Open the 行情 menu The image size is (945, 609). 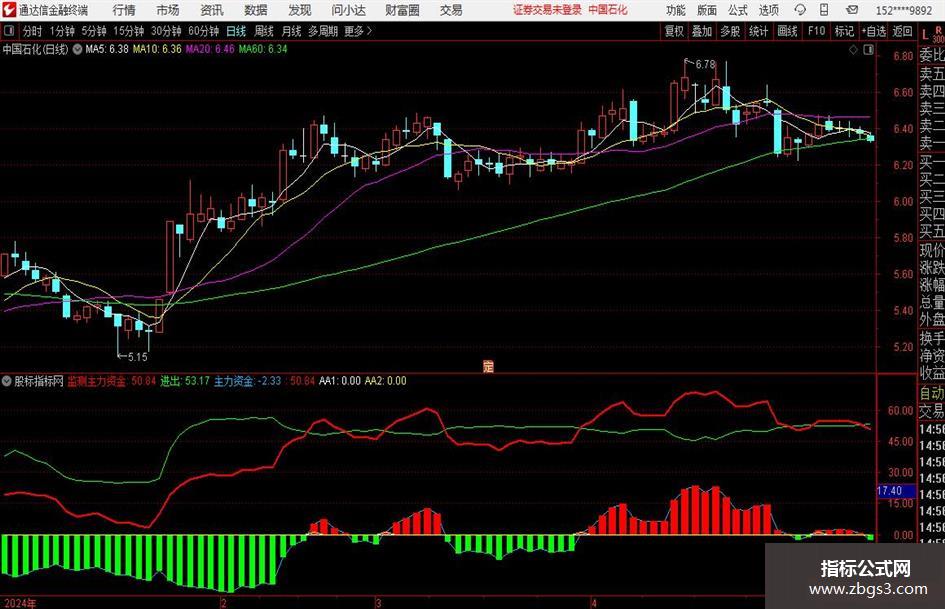(124, 10)
